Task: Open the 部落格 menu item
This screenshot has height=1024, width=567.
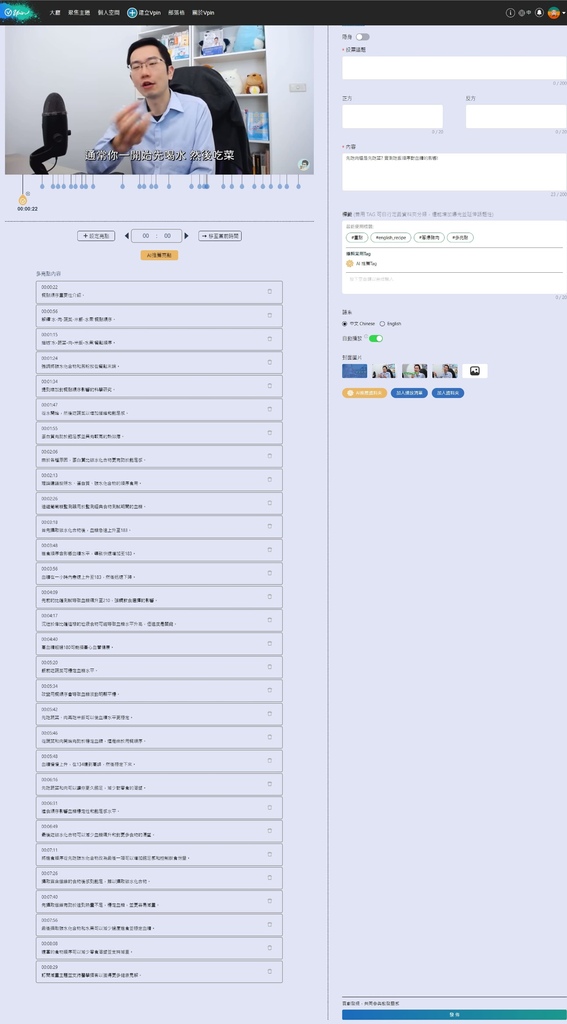Action: tap(176, 12)
